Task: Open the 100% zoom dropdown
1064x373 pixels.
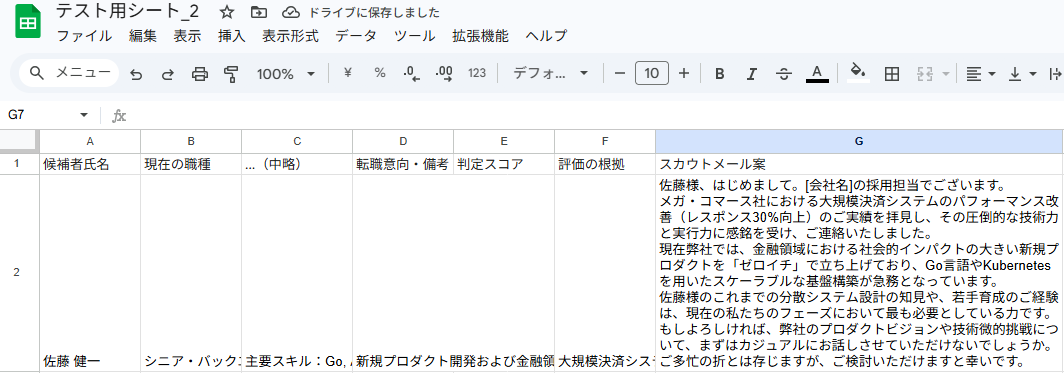Action: 286,74
